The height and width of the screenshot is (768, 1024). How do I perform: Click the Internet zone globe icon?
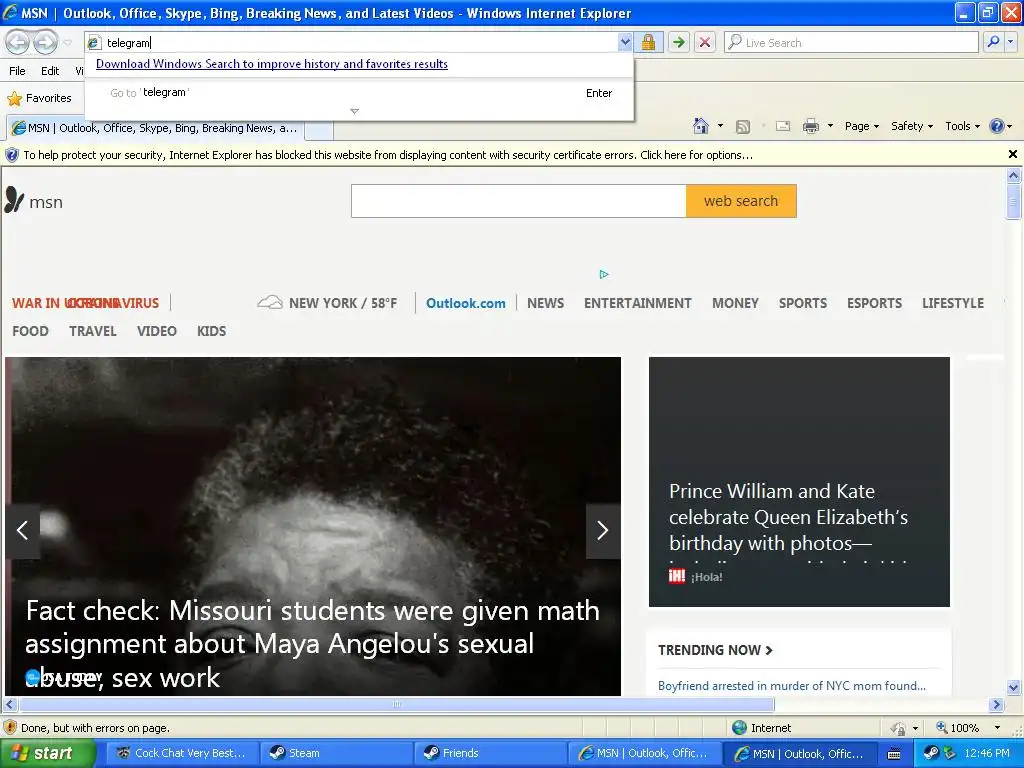pyautogui.click(x=739, y=728)
